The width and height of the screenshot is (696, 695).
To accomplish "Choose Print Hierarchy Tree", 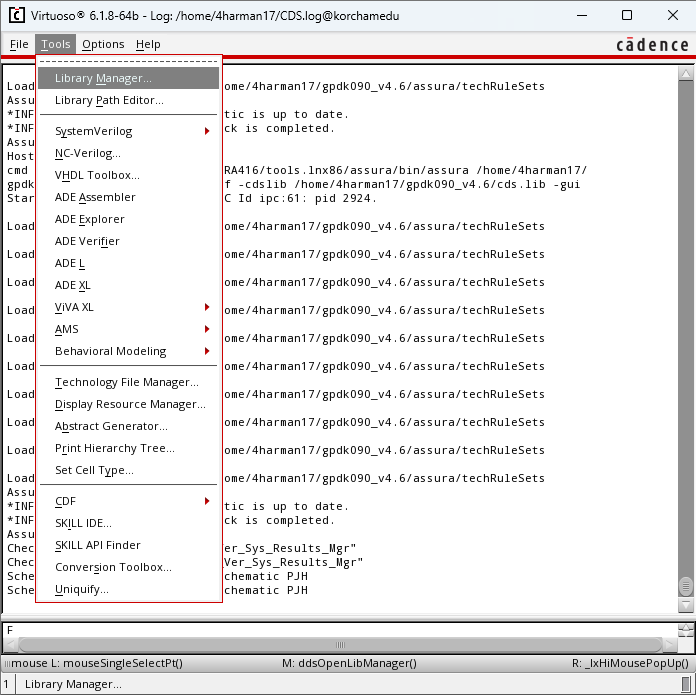I will [128, 448].
